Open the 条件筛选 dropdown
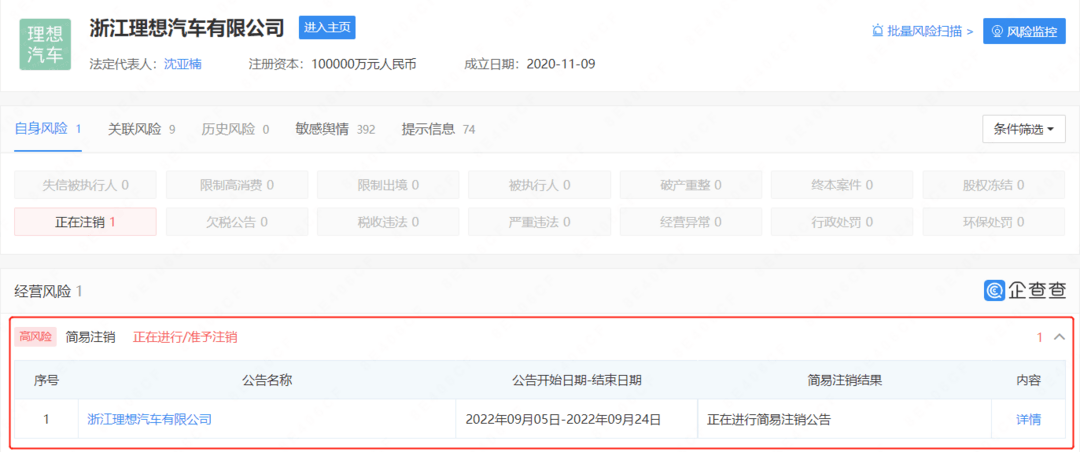Image resolution: width=1080 pixels, height=452 pixels. point(1024,129)
